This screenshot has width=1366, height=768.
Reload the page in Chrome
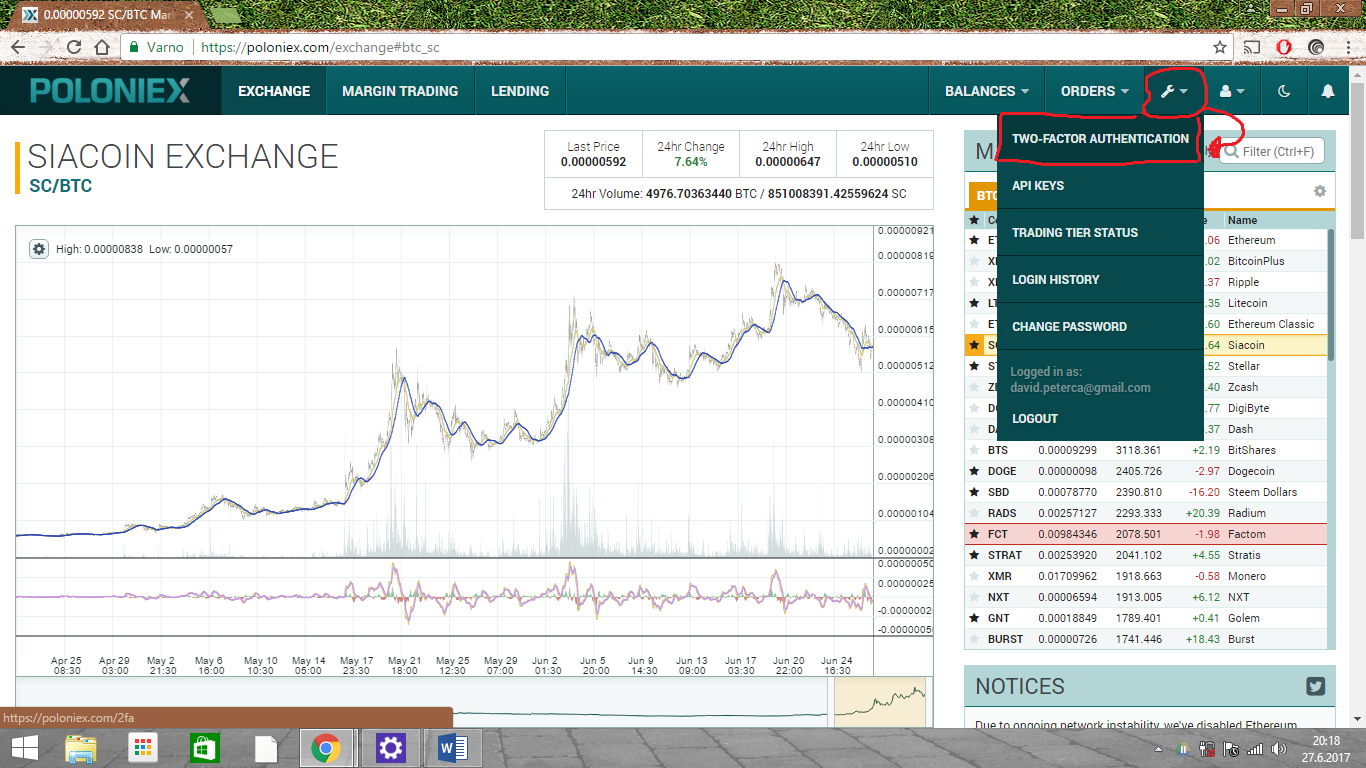tap(74, 47)
